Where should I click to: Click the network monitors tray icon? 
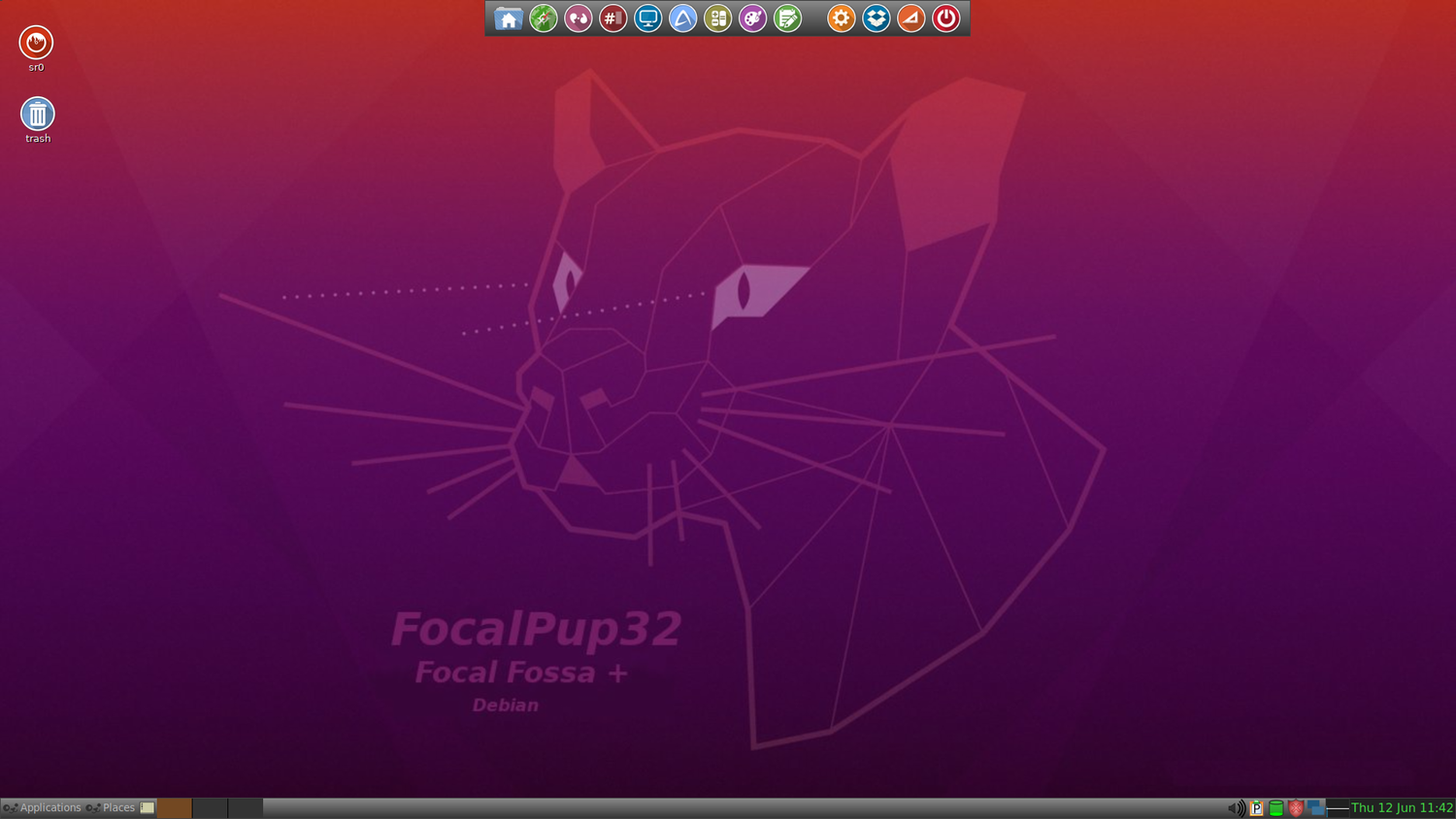1315,807
